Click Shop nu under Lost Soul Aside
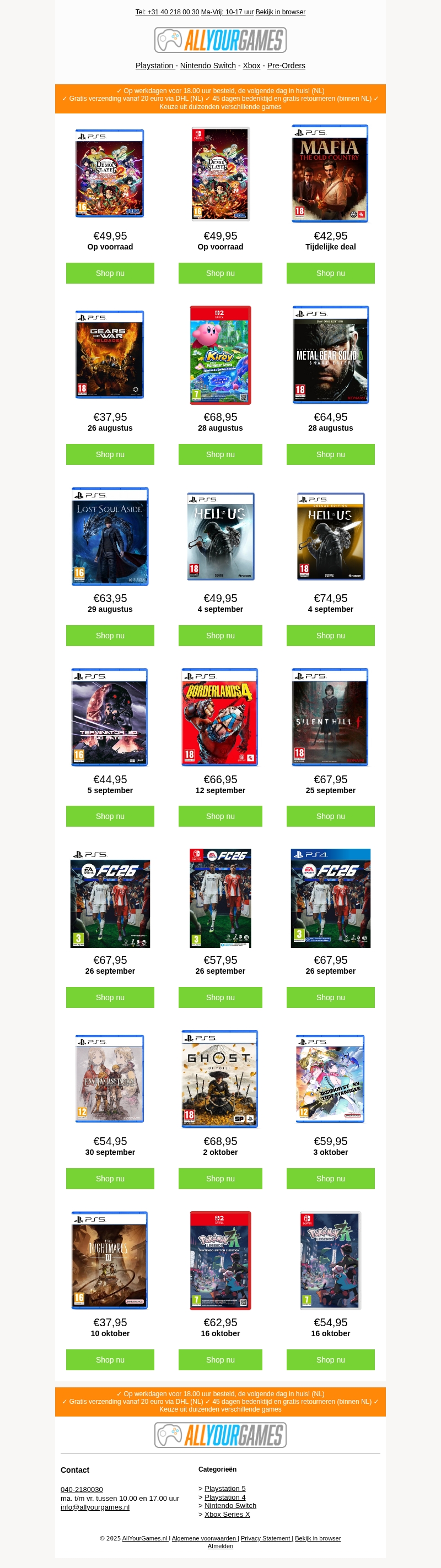This screenshot has width=441, height=1568. [110, 636]
